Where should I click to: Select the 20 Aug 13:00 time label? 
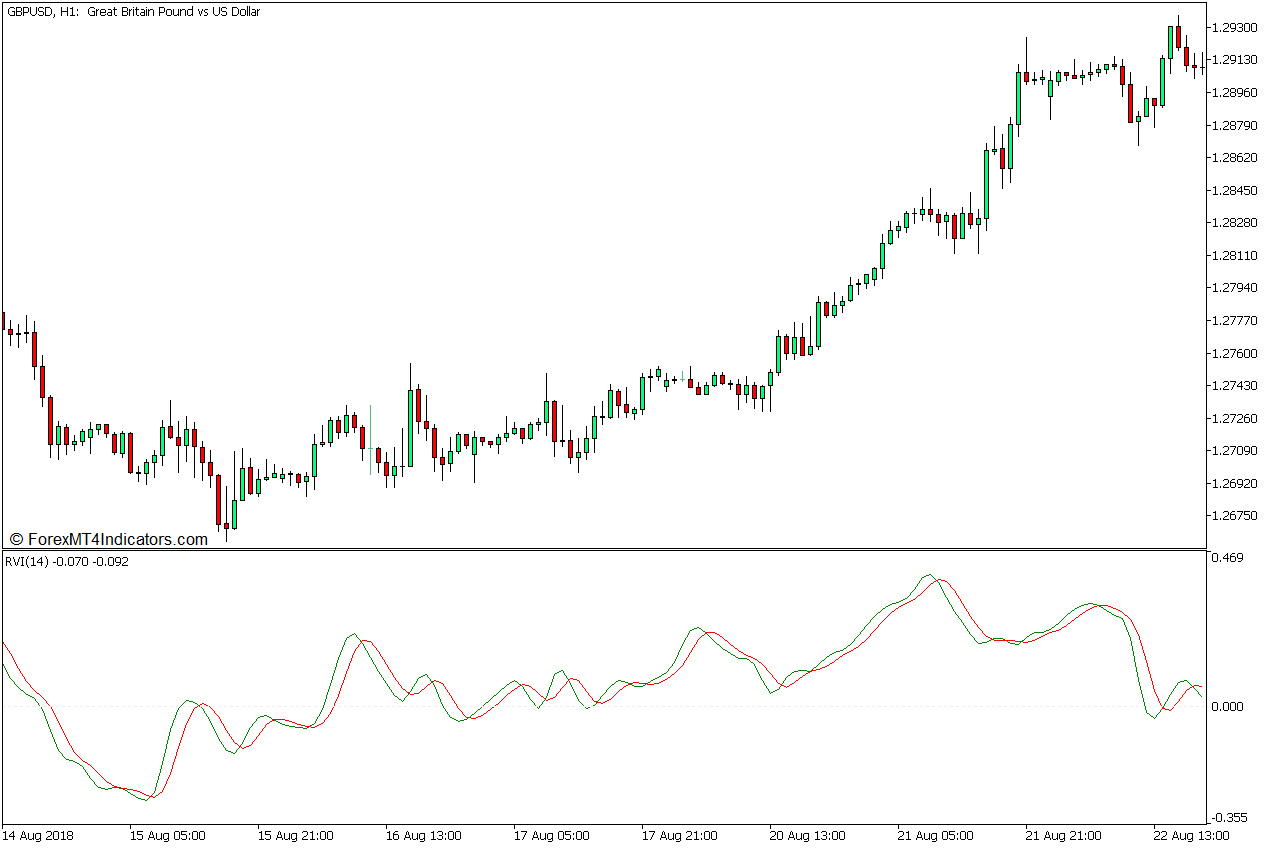(807, 835)
